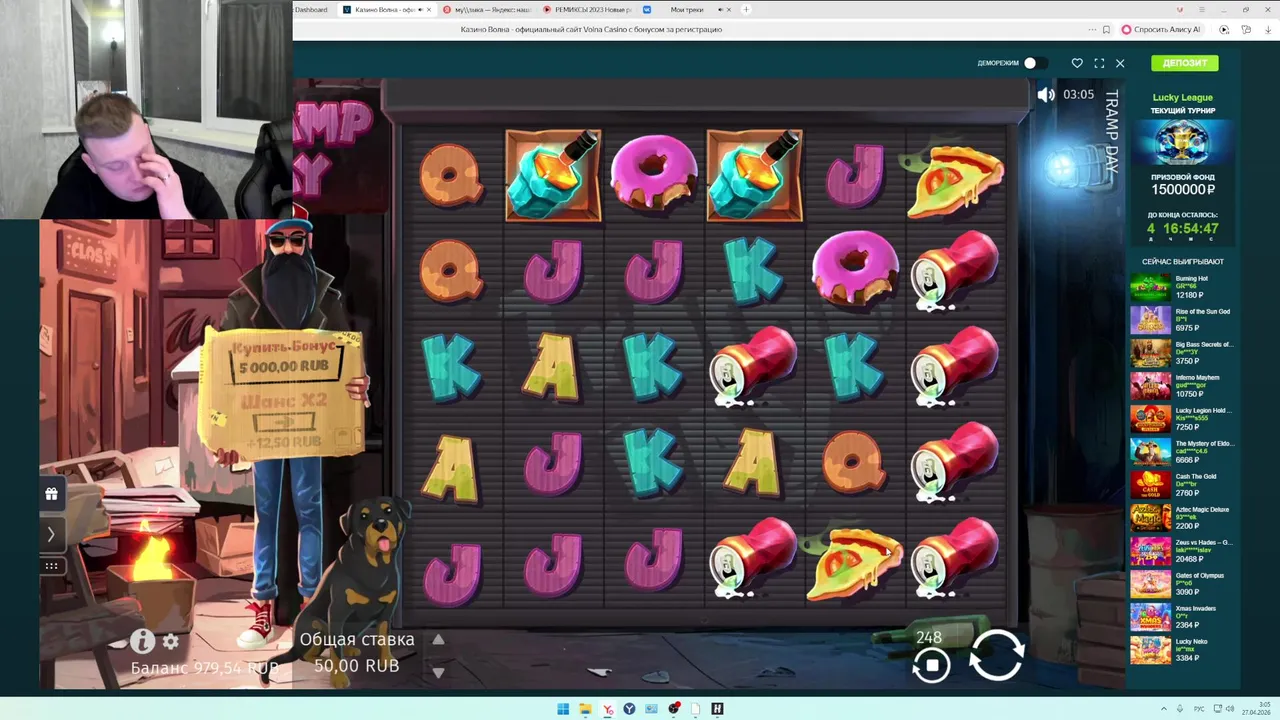Image resolution: width=1280 pixels, height=720 pixels.
Task: Click prize fund amount 1500000 ₽
Action: [1183, 189]
